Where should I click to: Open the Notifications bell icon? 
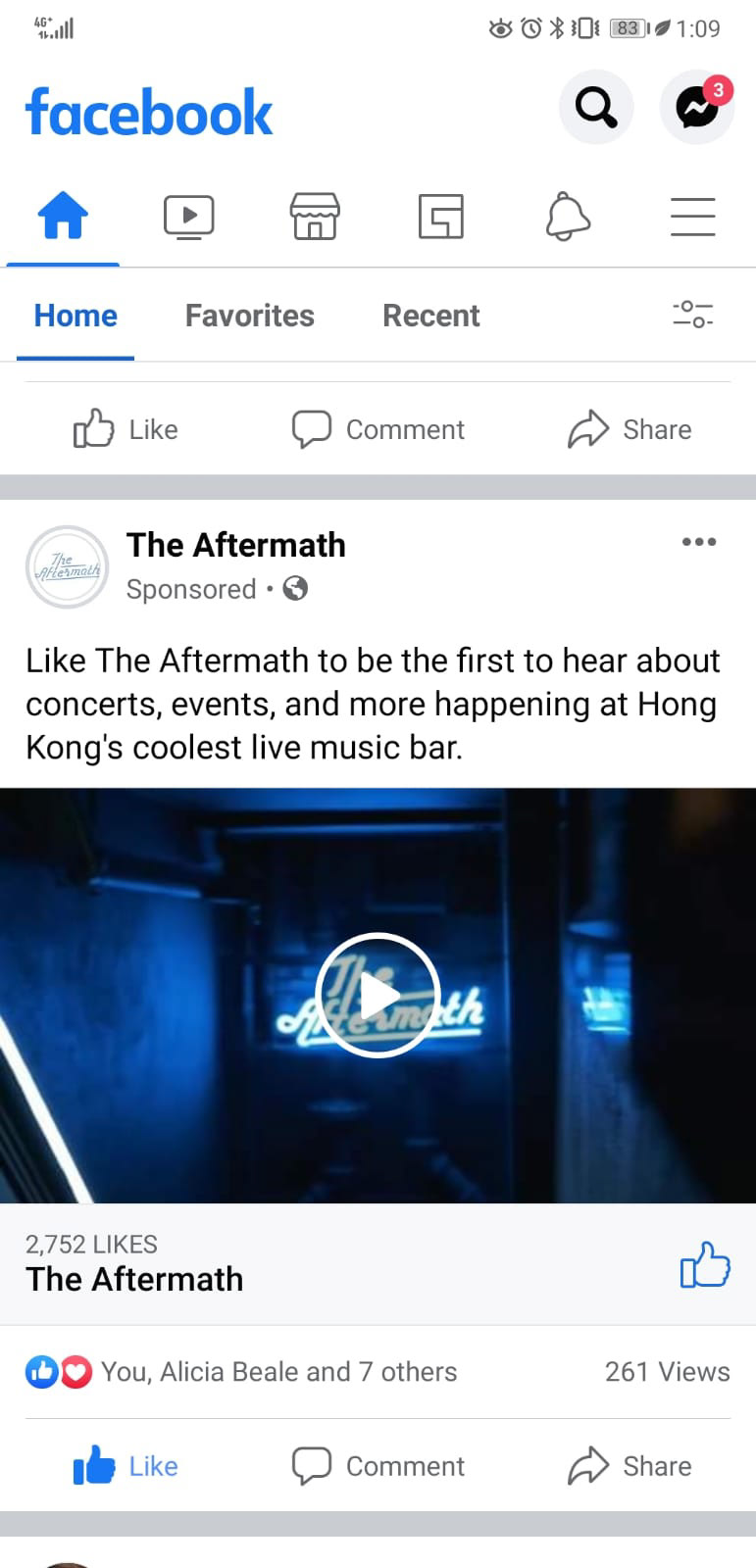tap(568, 217)
